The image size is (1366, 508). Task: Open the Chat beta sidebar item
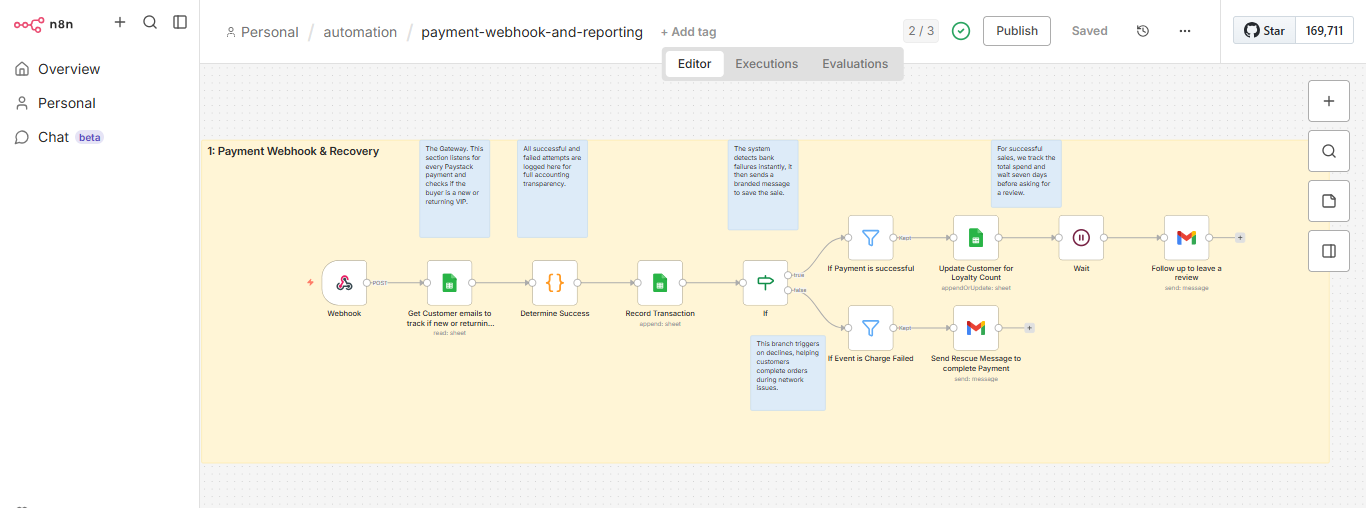pyautogui.click(x=53, y=137)
